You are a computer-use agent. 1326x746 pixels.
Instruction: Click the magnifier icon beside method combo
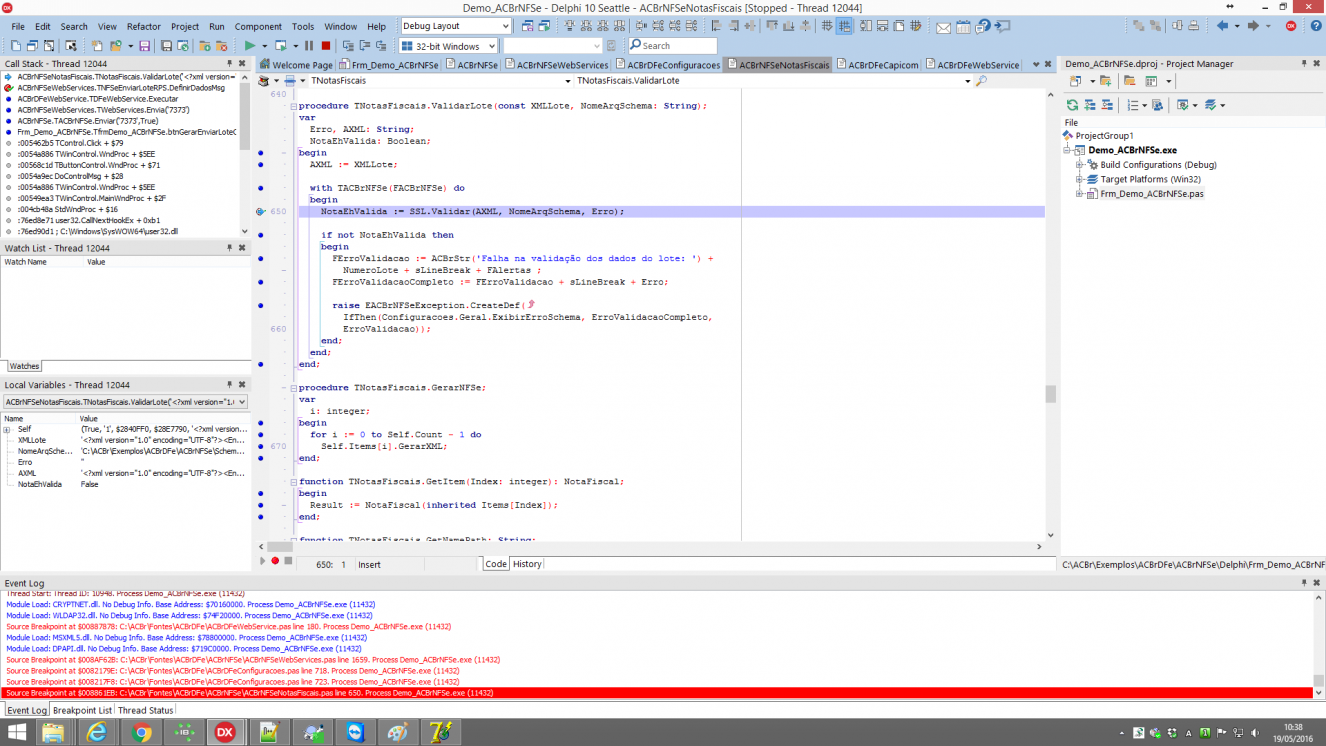(x=981, y=81)
